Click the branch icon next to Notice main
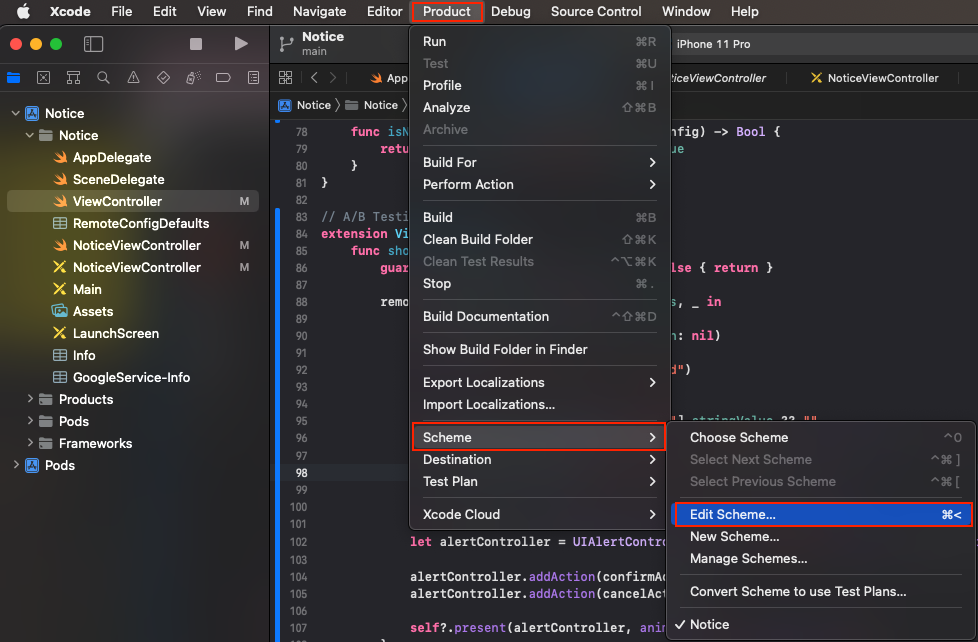Viewport: 978px width, 642px height. tap(286, 44)
